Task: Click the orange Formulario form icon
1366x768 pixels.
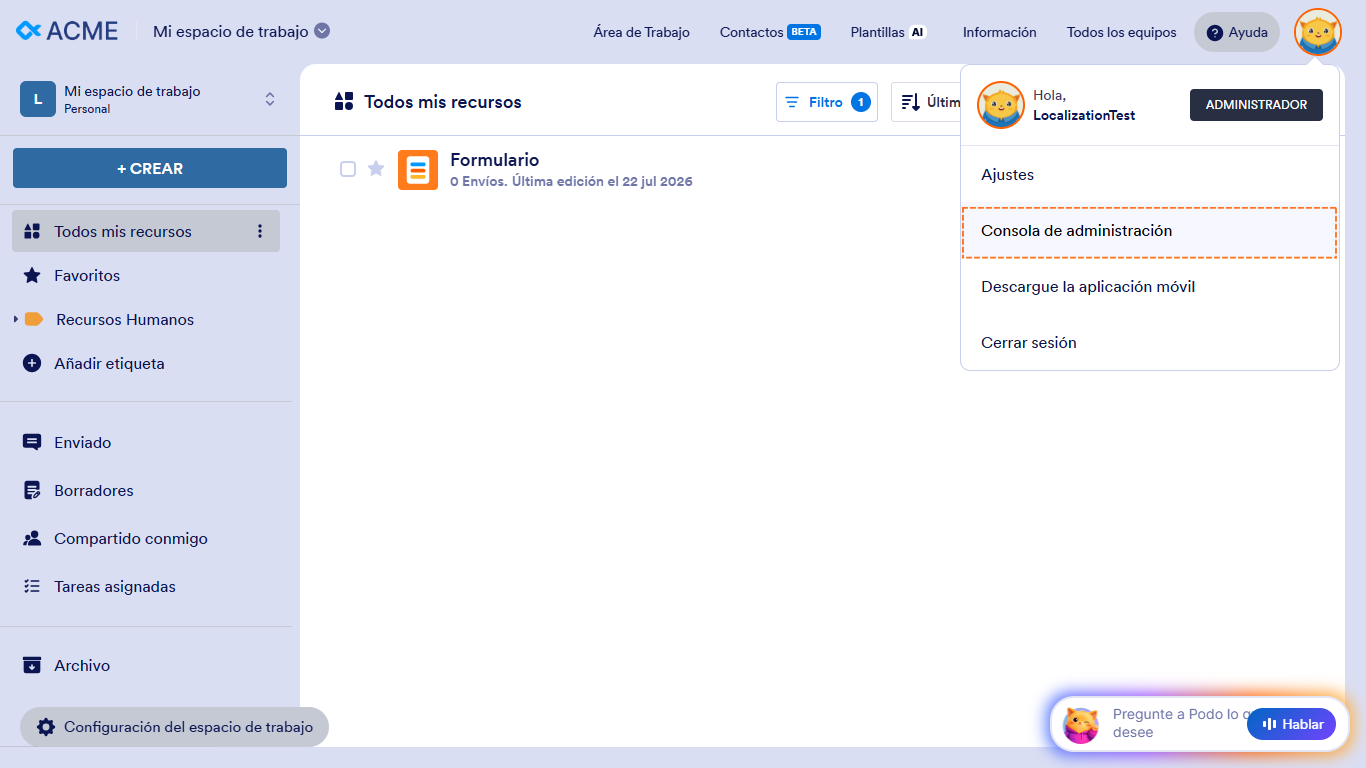Action: click(x=418, y=170)
